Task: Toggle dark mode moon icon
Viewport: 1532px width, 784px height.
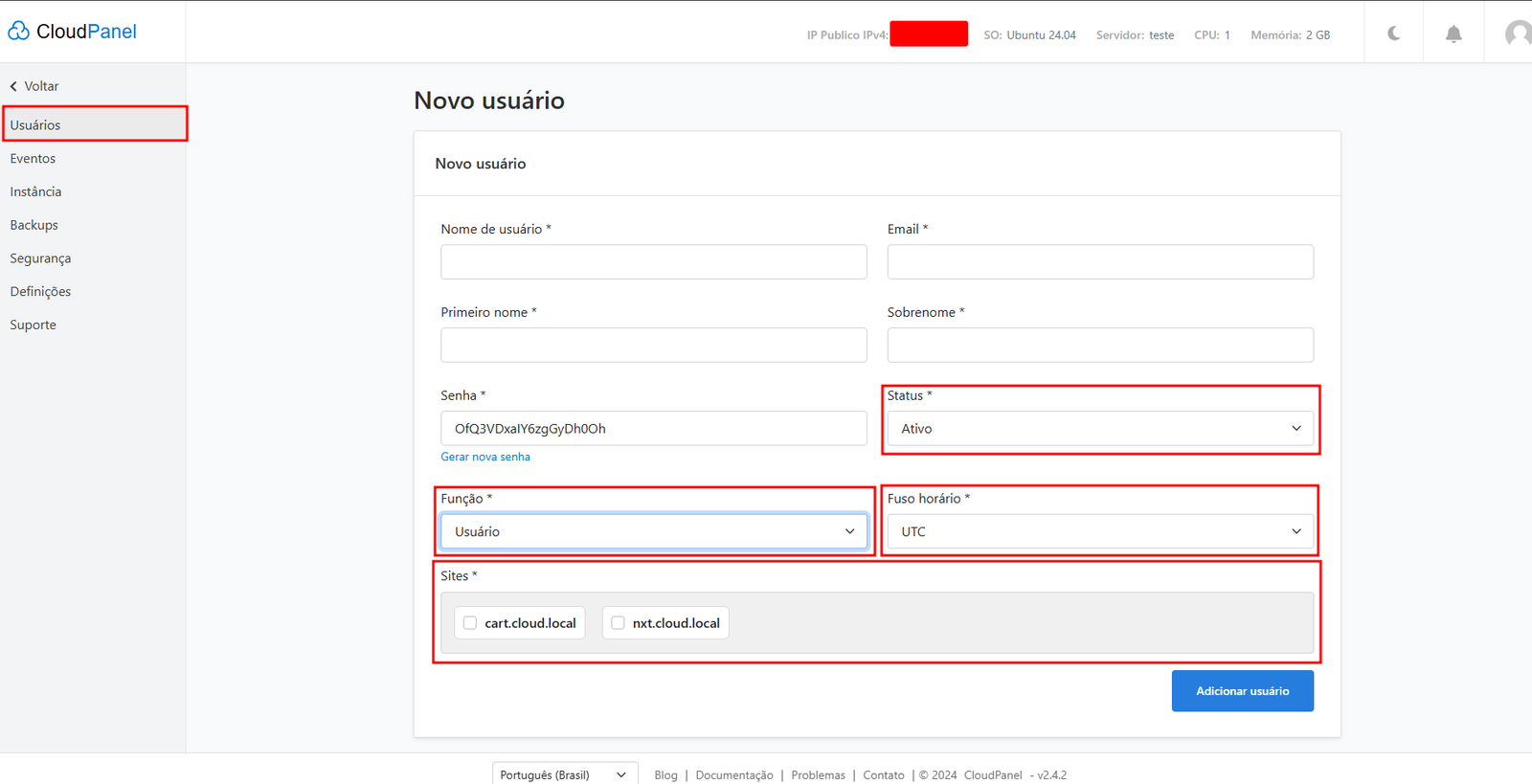Action: (1393, 34)
